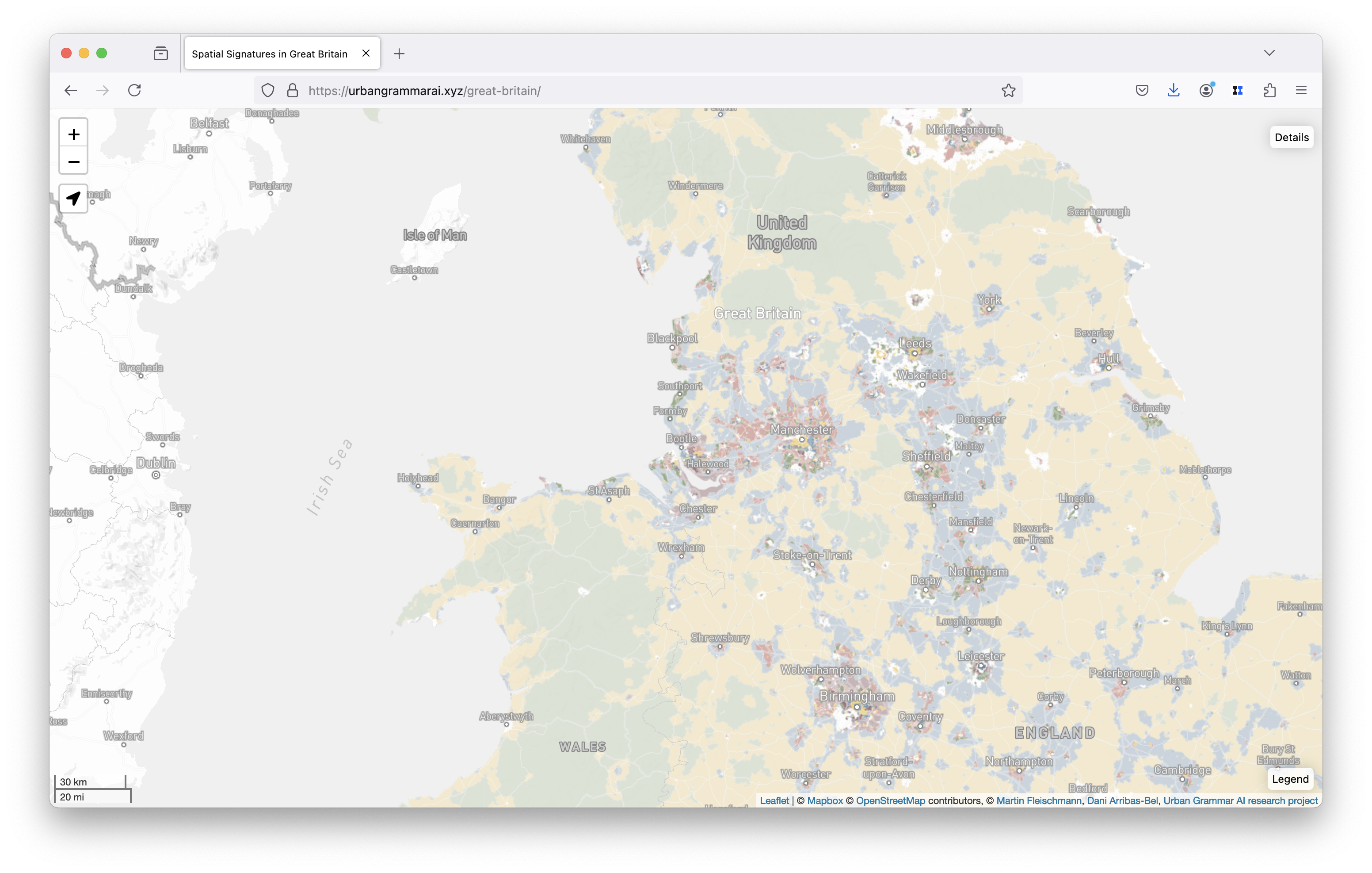Image resolution: width=1372 pixels, height=873 pixels.
Task: Open the extensions puzzle icon
Action: [1269, 91]
